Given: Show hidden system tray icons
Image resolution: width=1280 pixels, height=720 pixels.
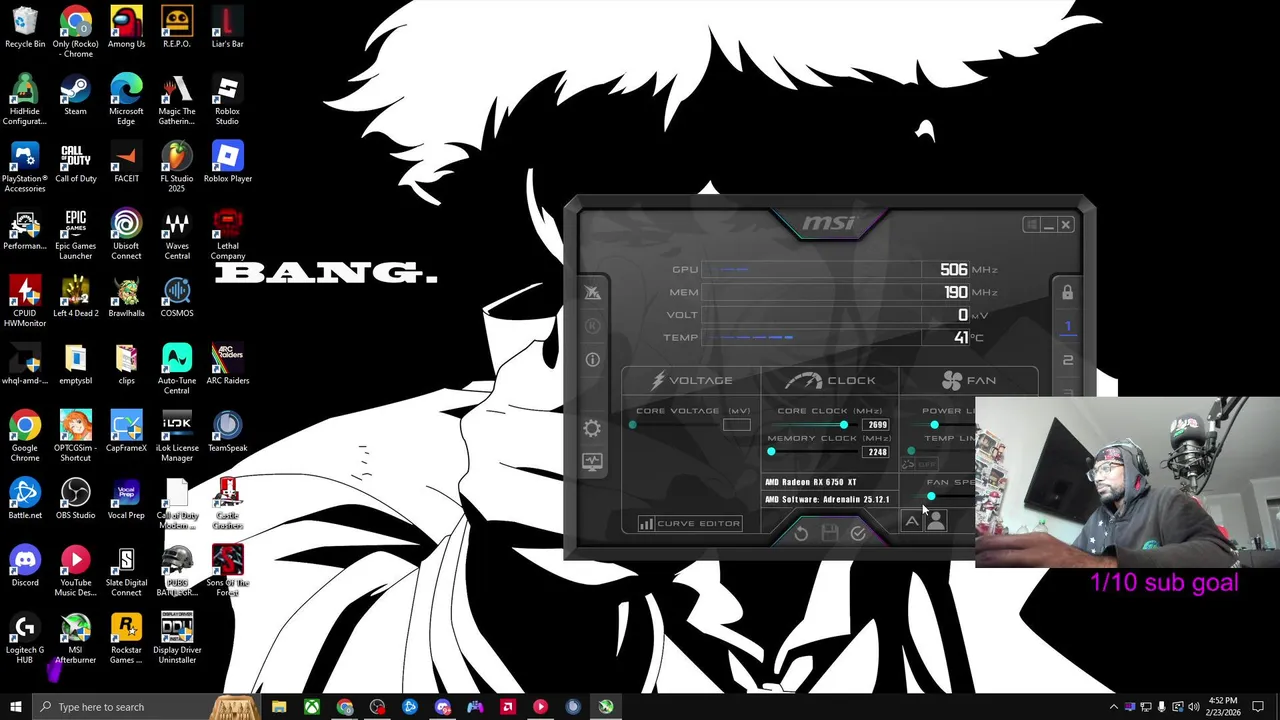Looking at the screenshot, I should point(1115,707).
